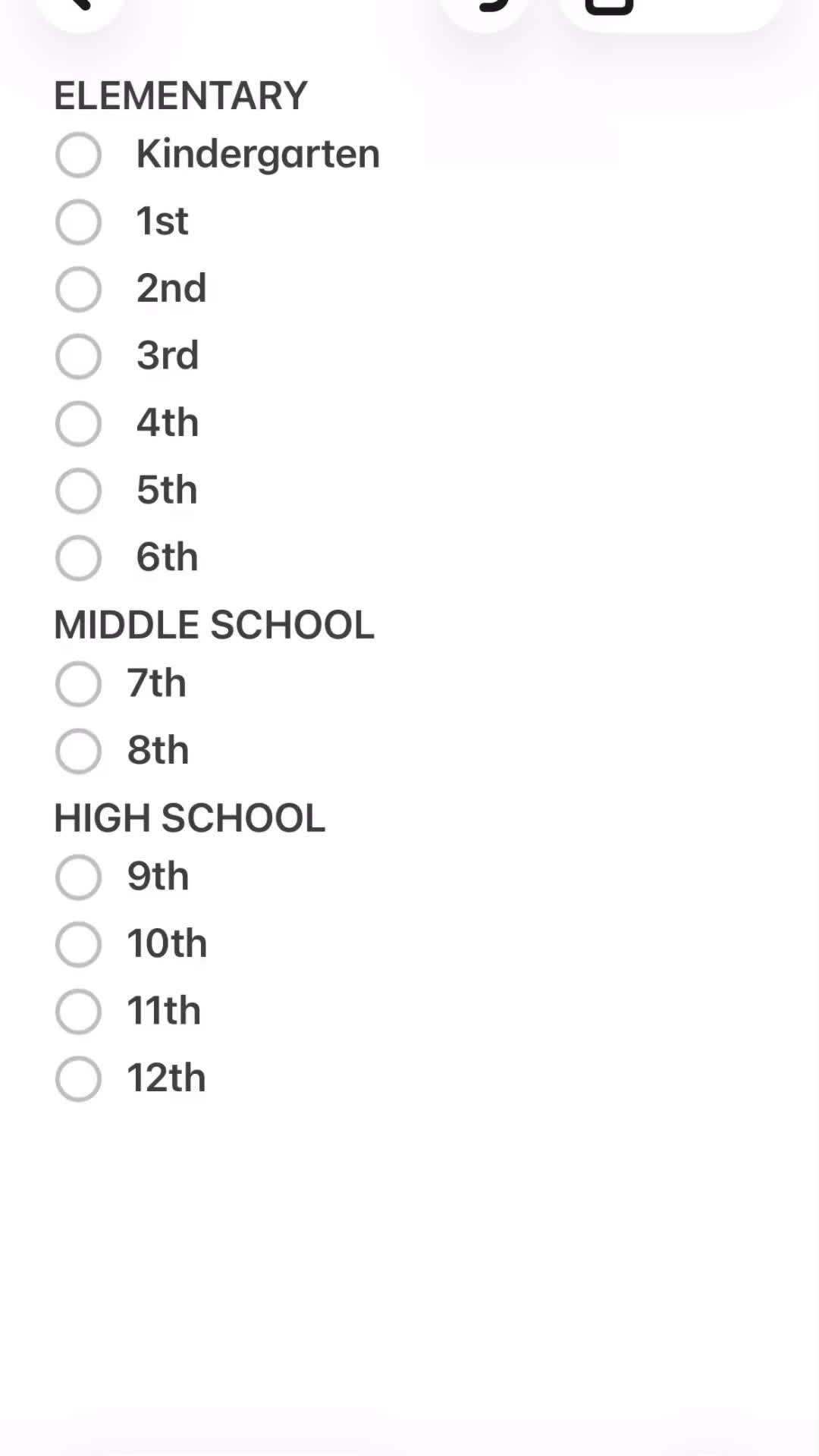Tap the back arrow button
Viewport: 819px width, 1456px height.
80,8
